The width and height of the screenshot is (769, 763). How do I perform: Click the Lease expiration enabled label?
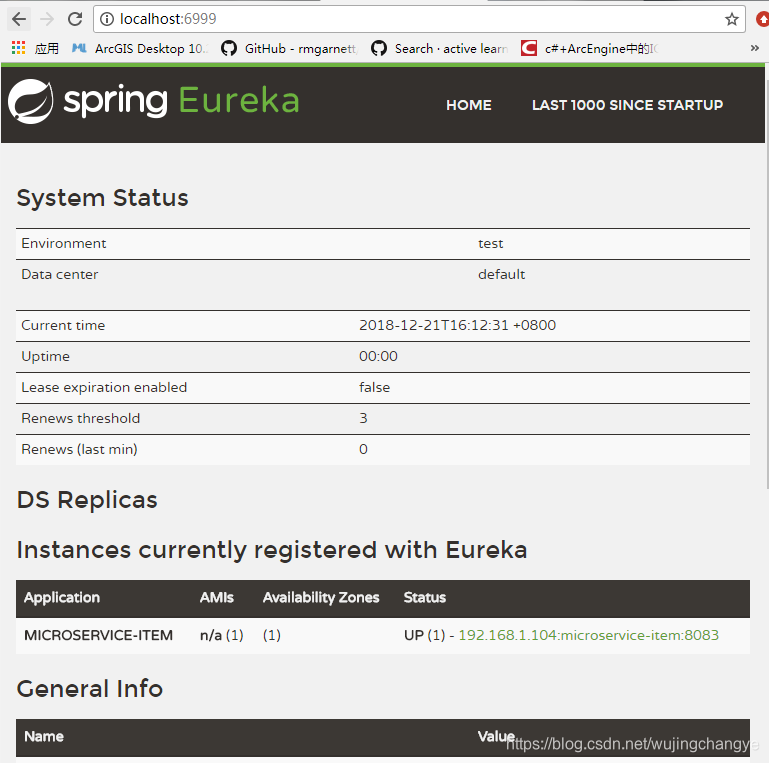104,387
